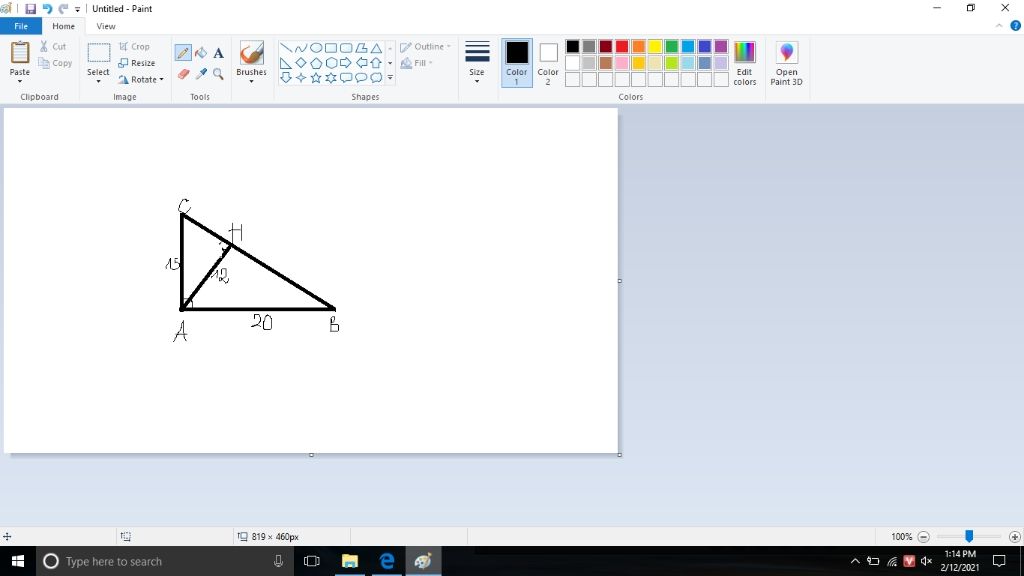Image resolution: width=1024 pixels, height=576 pixels.
Task: Open Paint Help with the question mark icon
Action: pyautogui.click(x=1016, y=26)
